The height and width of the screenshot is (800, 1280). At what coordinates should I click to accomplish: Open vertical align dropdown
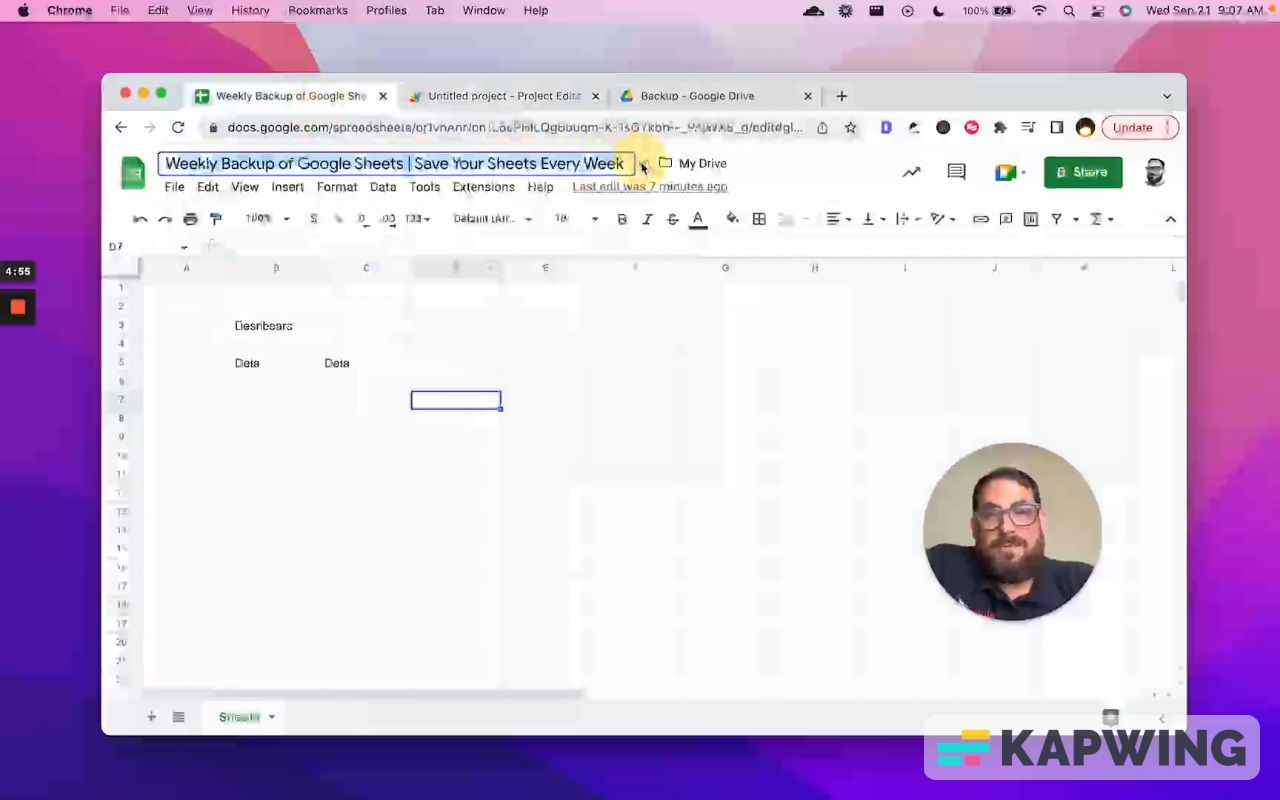tap(873, 219)
